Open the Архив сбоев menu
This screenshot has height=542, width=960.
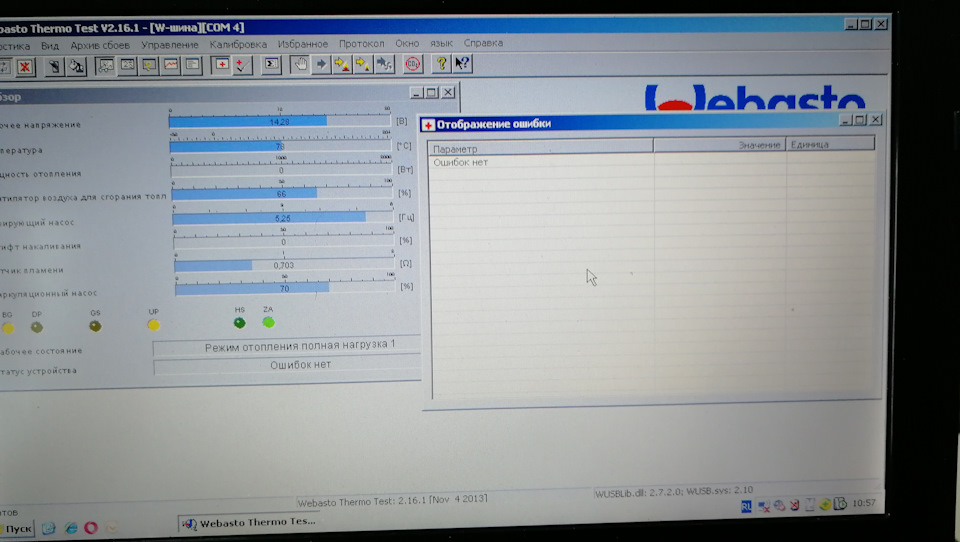[100, 45]
